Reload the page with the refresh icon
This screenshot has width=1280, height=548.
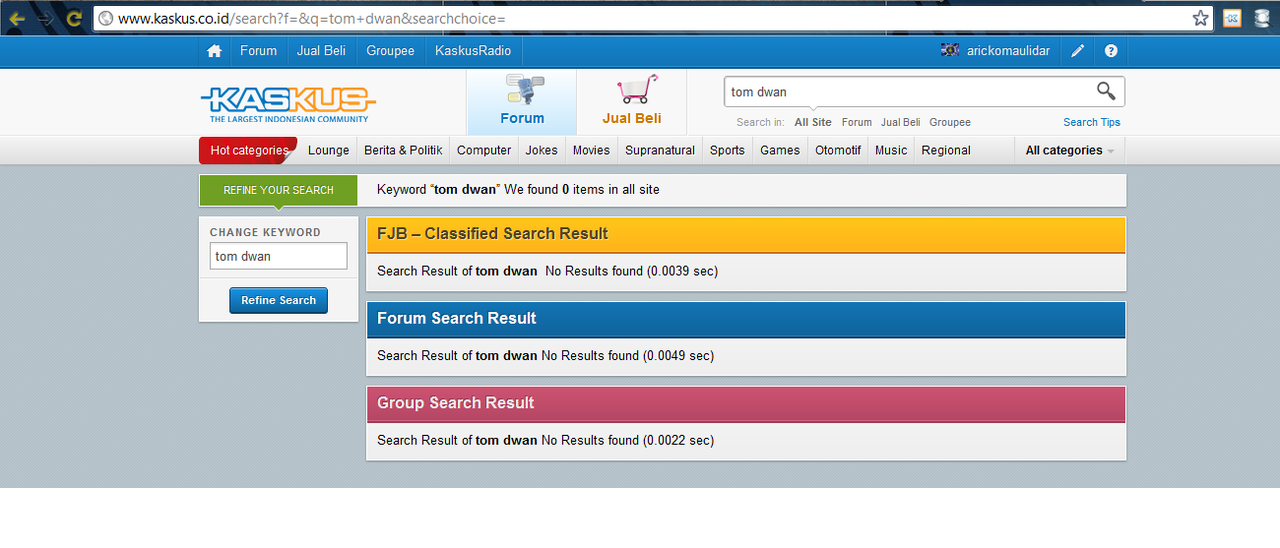(74, 18)
